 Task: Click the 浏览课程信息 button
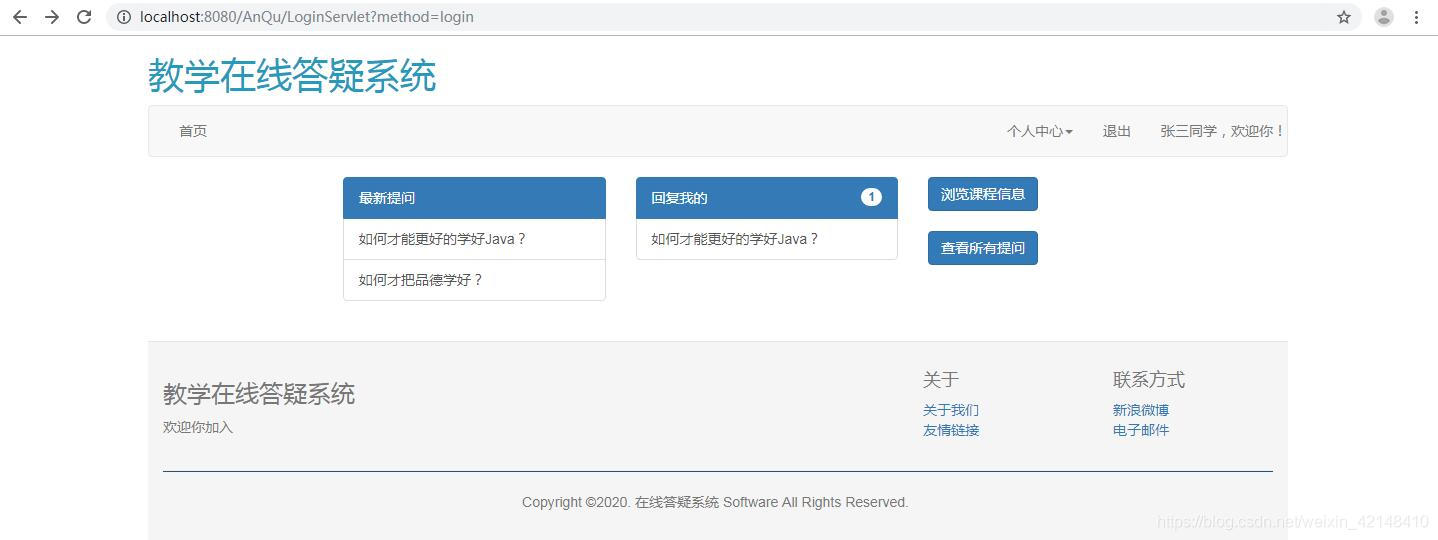pos(983,194)
